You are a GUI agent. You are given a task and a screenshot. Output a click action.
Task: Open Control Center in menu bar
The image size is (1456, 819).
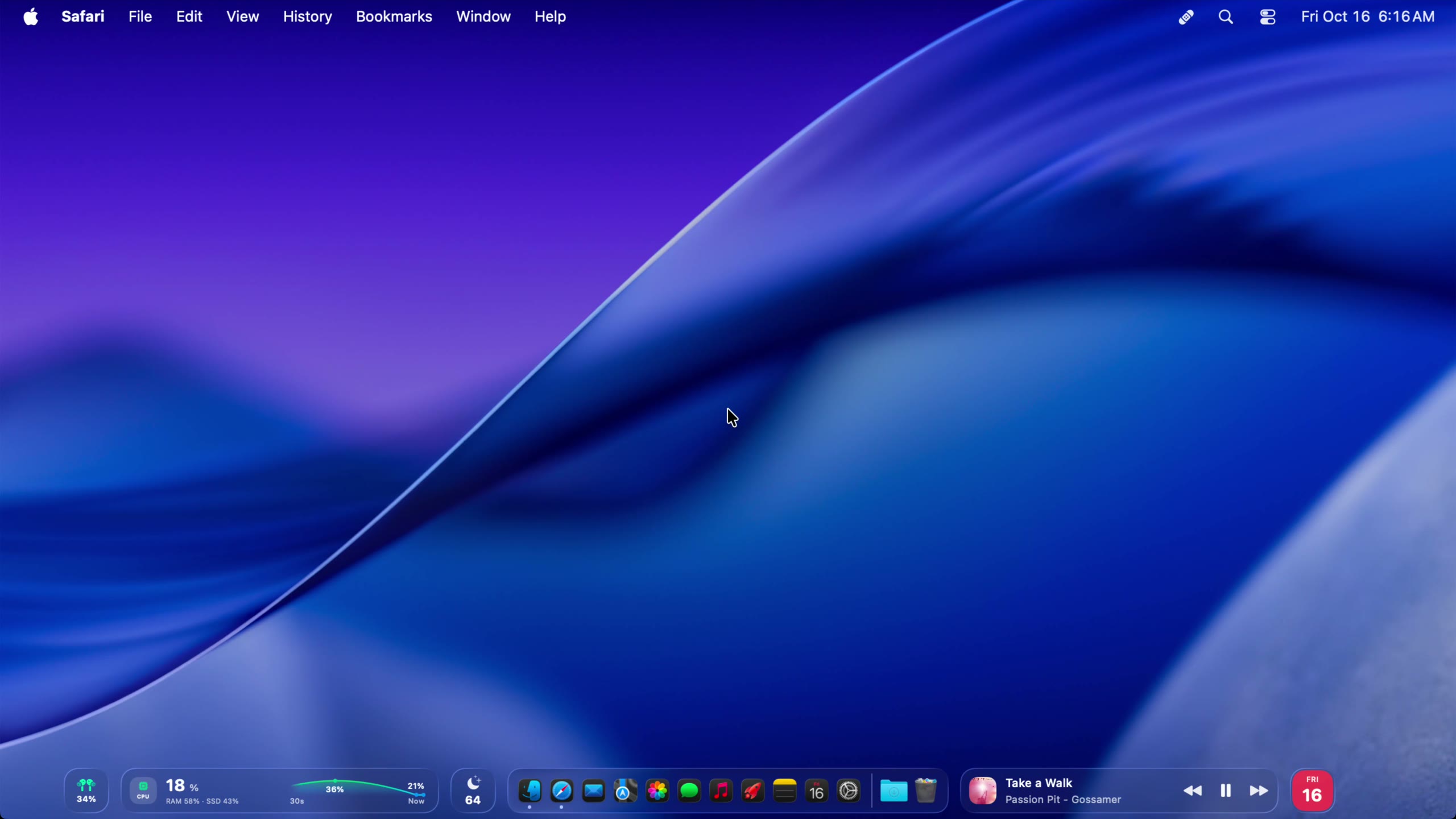[1268, 17]
